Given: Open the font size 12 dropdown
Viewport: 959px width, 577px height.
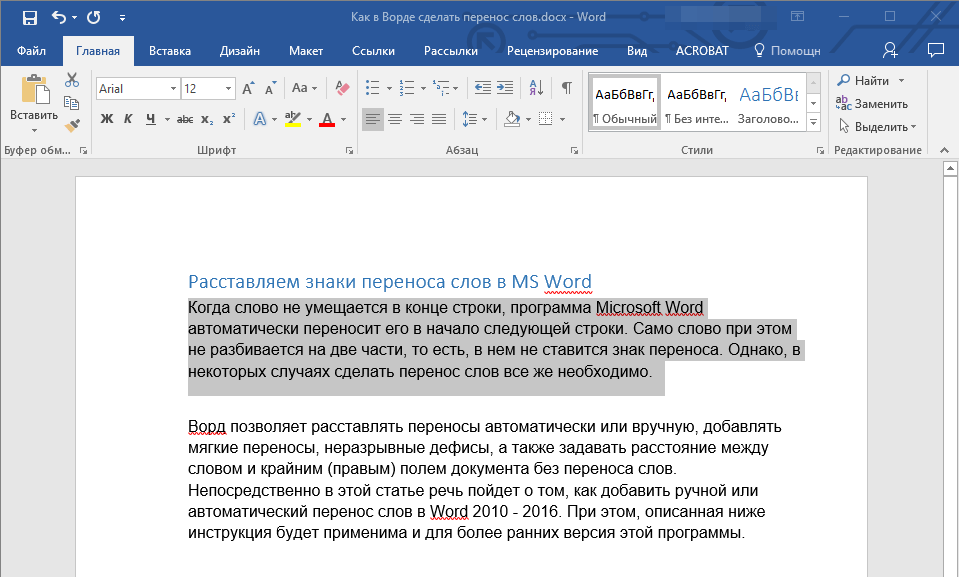Looking at the screenshot, I should tap(228, 89).
